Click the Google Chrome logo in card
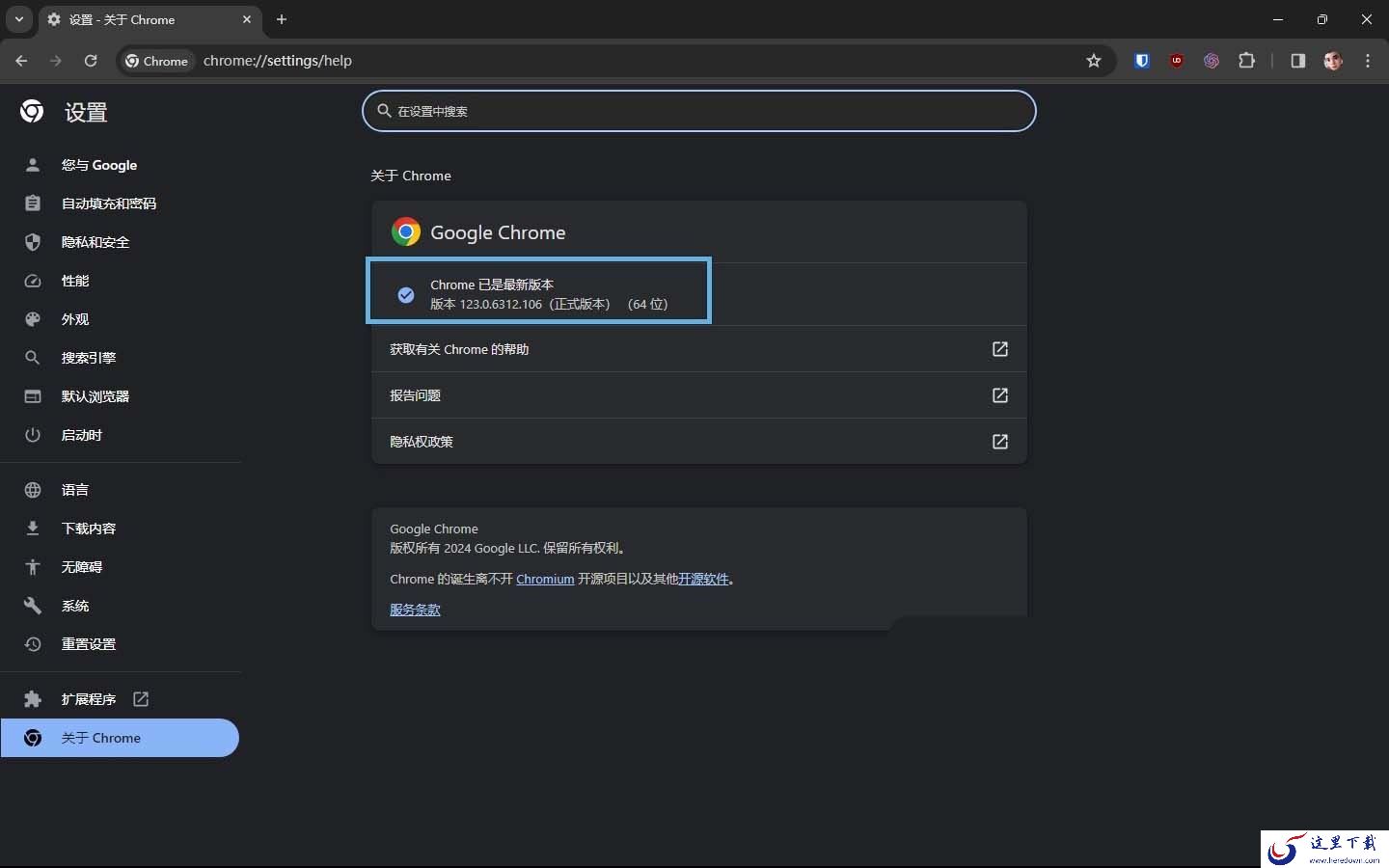1389x868 pixels. 406,232
